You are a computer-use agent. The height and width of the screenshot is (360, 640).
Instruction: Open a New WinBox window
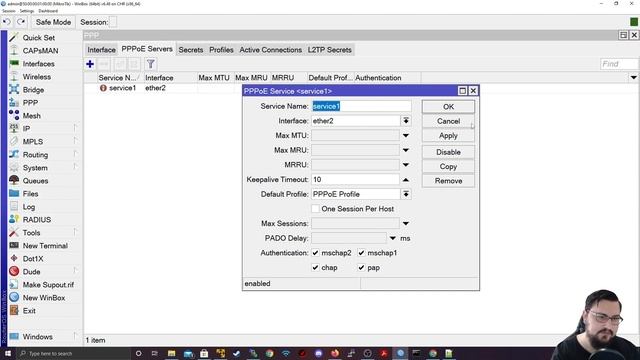pos(44,298)
